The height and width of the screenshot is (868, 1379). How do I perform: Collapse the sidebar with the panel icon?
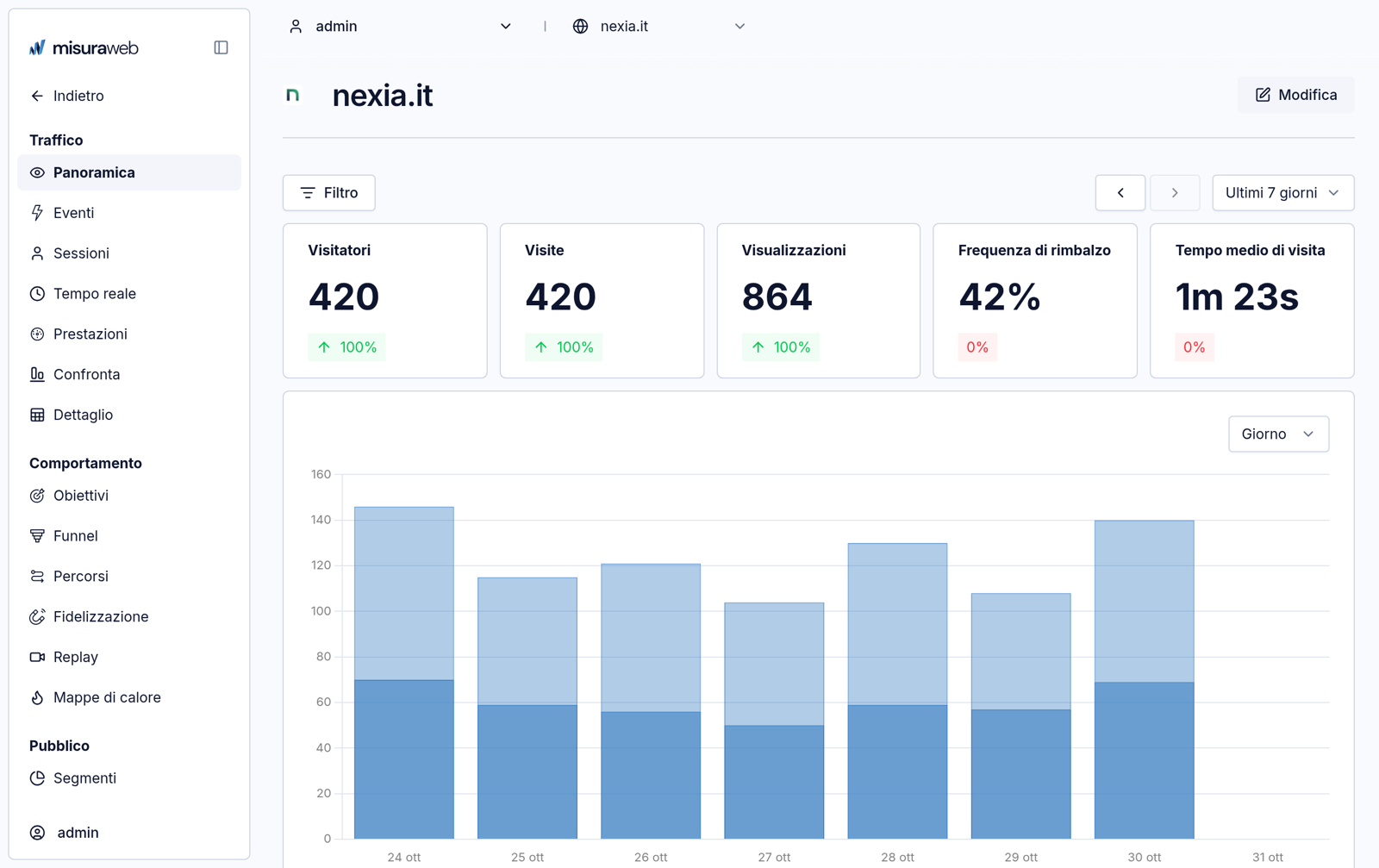(x=221, y=47)
